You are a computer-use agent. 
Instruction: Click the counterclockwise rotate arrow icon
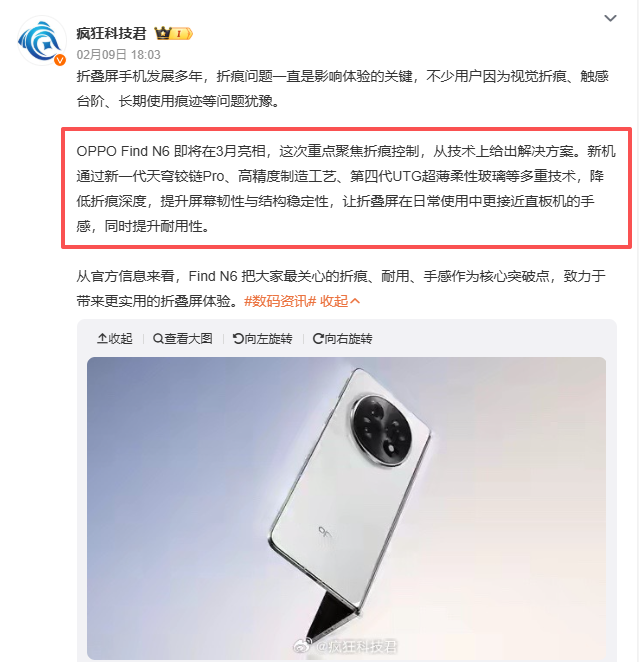(x=238, y=339)
